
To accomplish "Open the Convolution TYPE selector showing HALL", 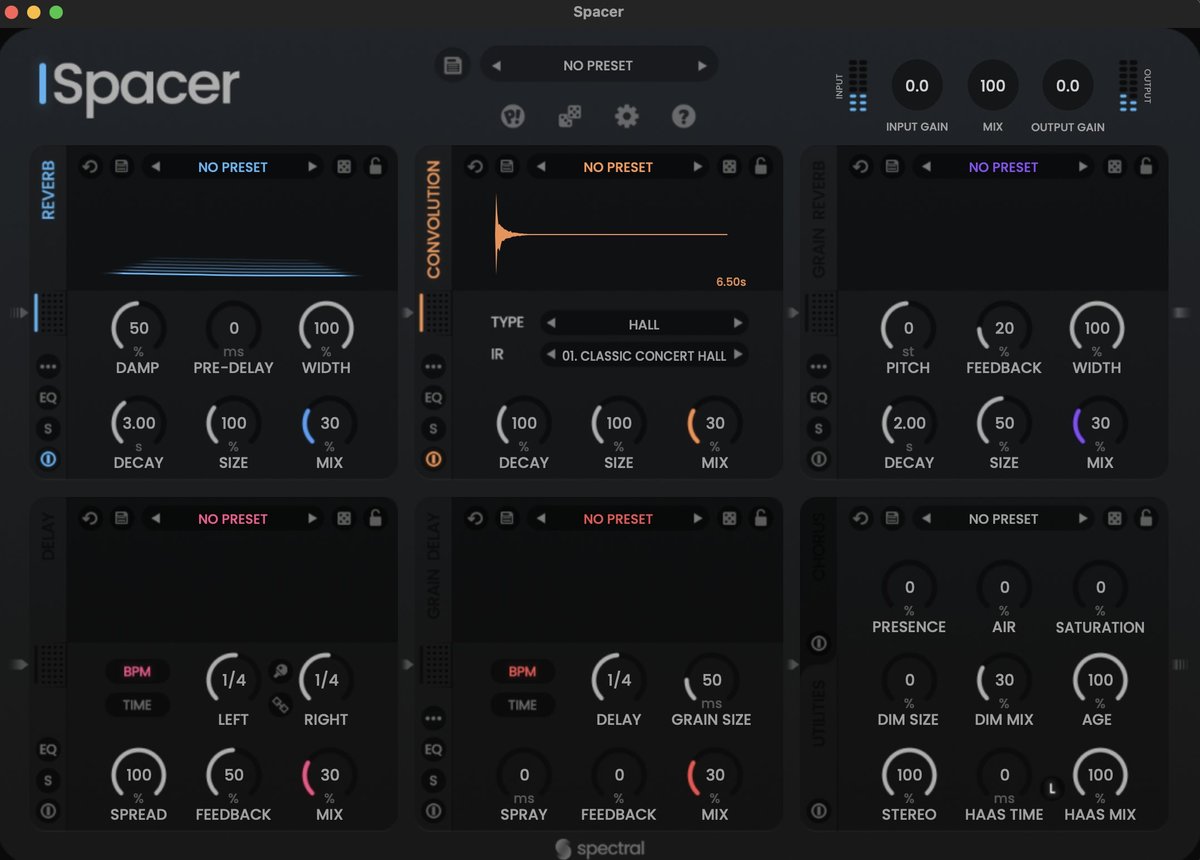I will click(x=644, y=323).
